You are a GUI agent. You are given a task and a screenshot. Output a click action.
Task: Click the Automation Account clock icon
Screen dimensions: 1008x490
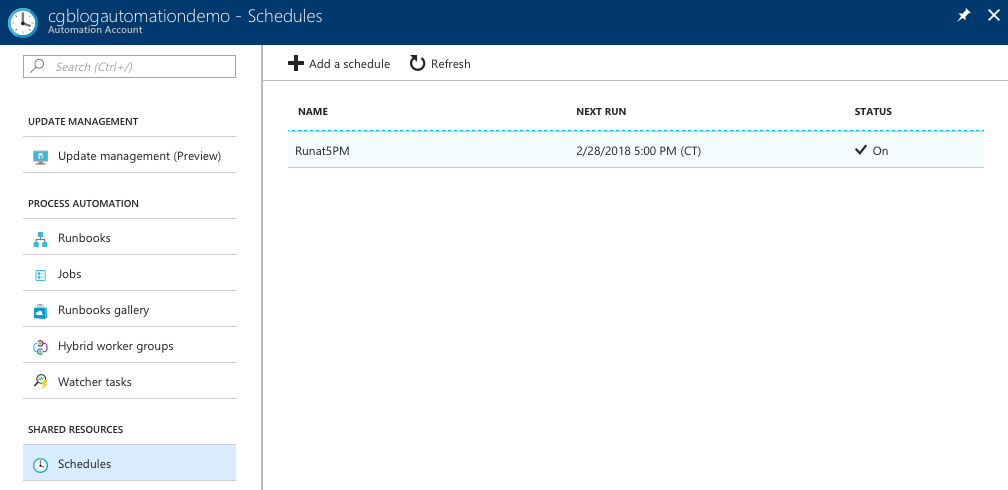click(23, 22)
